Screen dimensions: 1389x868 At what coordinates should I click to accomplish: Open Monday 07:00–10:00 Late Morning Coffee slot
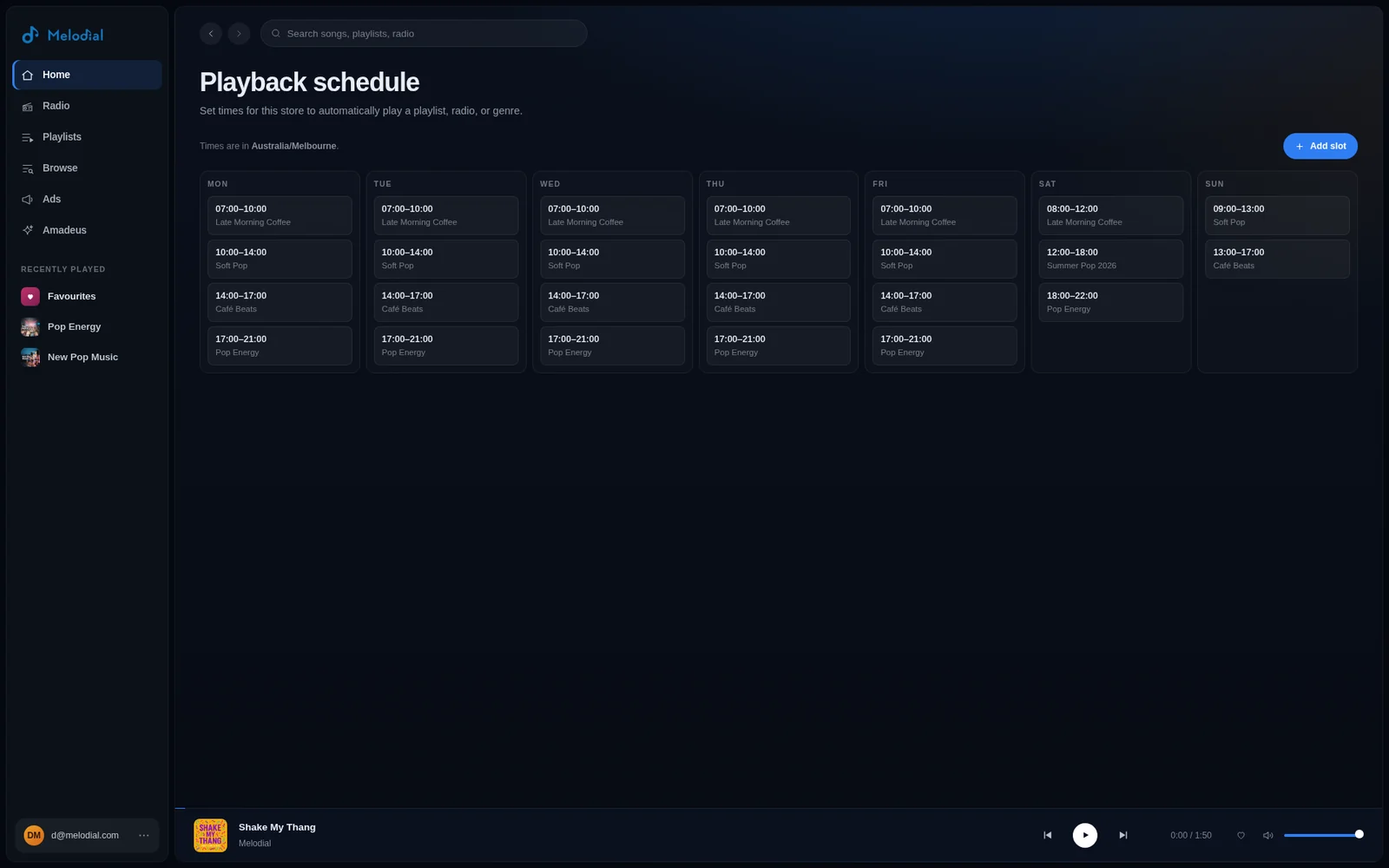pyautogui.click(x=280, y=215)
